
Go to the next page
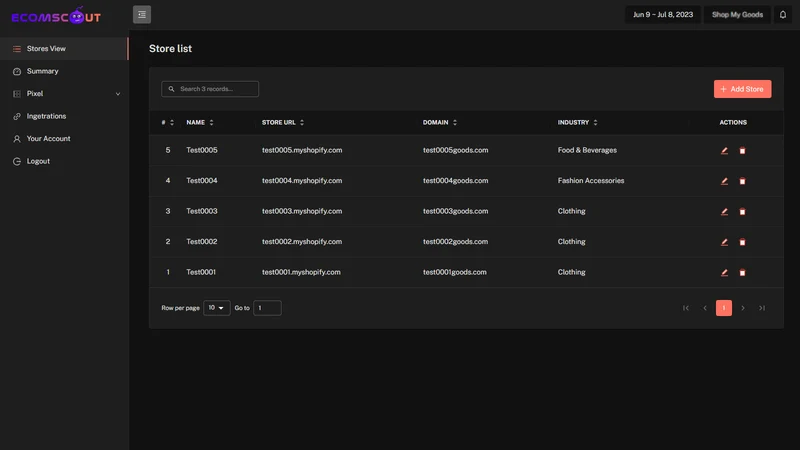743,308
